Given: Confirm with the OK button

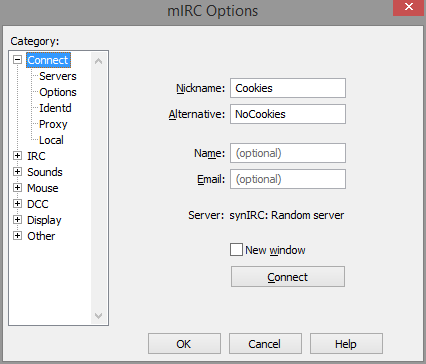Looking at the screenshot, I should pos(184,344).
